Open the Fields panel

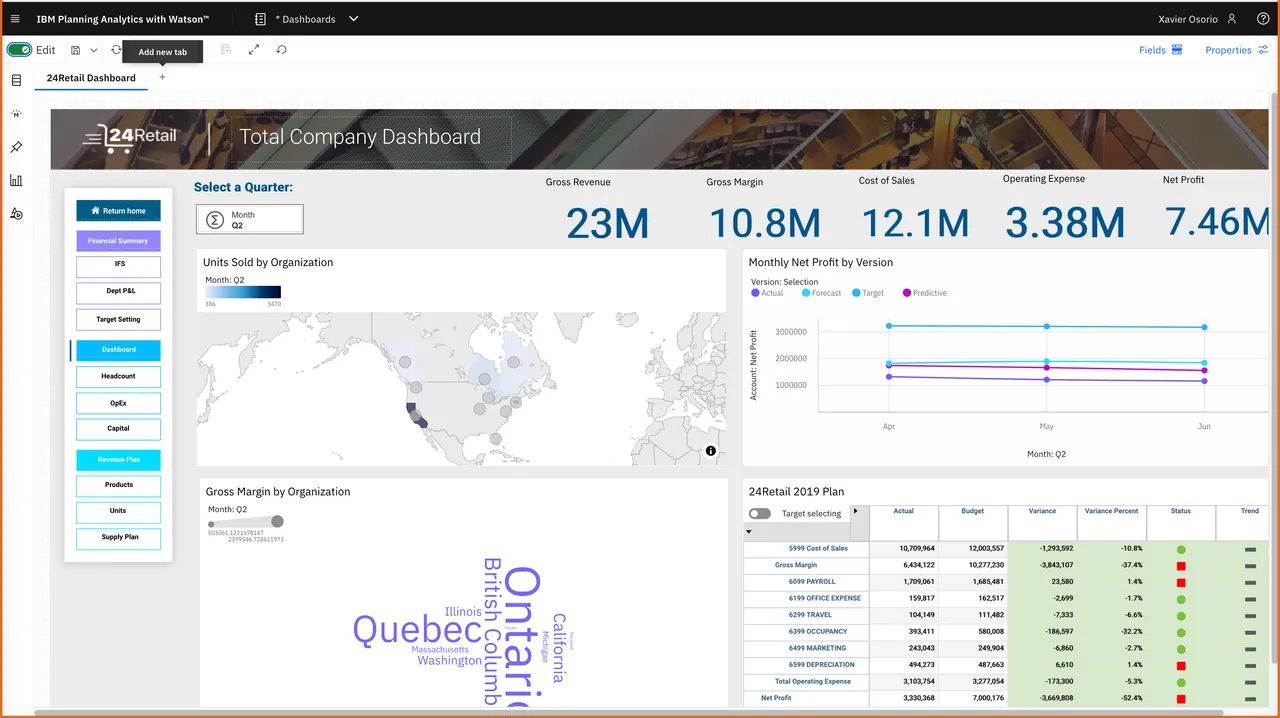(x=1160, y=50)
